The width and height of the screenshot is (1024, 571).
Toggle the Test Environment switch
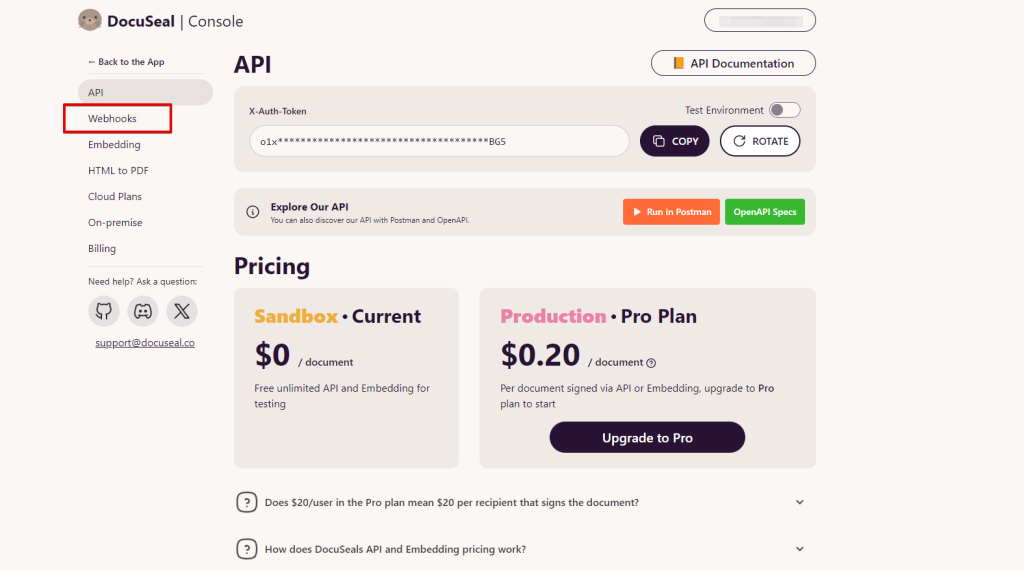(784, 110)
